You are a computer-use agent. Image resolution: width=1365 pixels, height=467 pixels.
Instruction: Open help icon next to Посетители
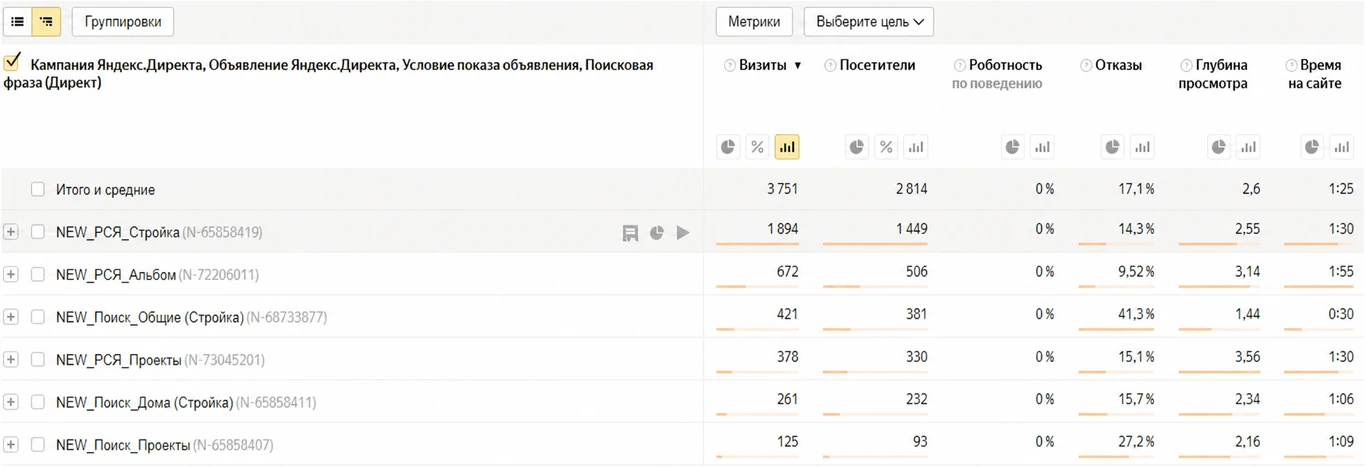[830, 66]
